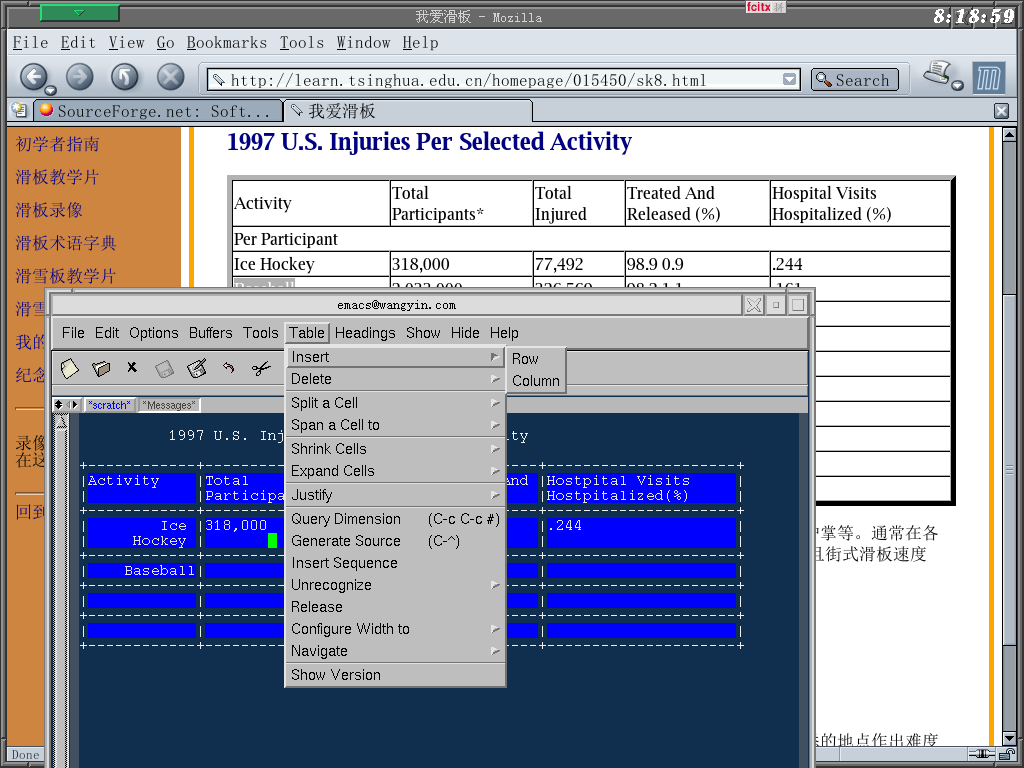Click the Search button beside URL bar
The width and height of the screenshot is (1024, 768).
(x=854, y=80)
